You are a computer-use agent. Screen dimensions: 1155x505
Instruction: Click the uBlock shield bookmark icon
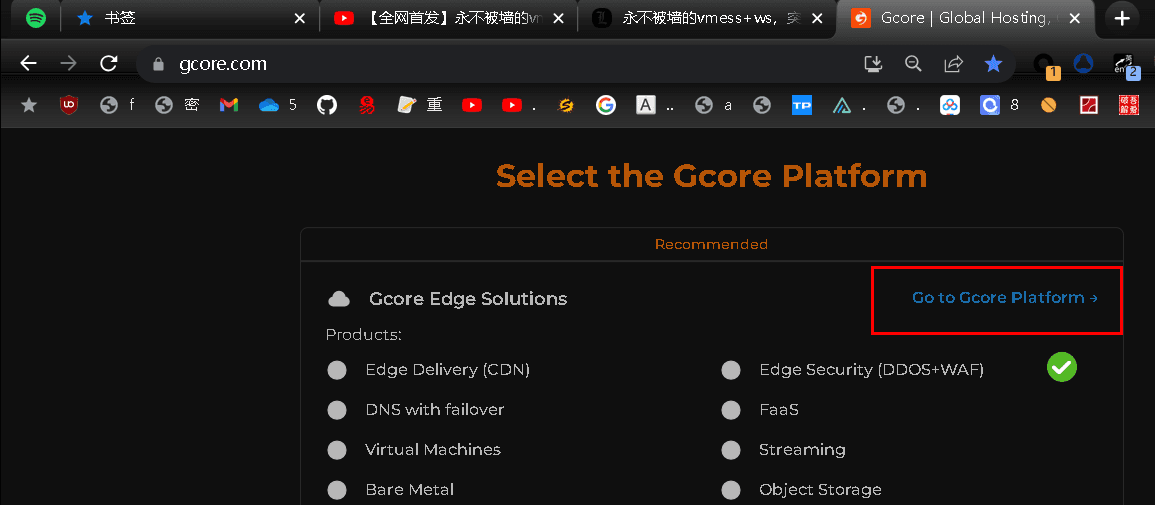69,105
